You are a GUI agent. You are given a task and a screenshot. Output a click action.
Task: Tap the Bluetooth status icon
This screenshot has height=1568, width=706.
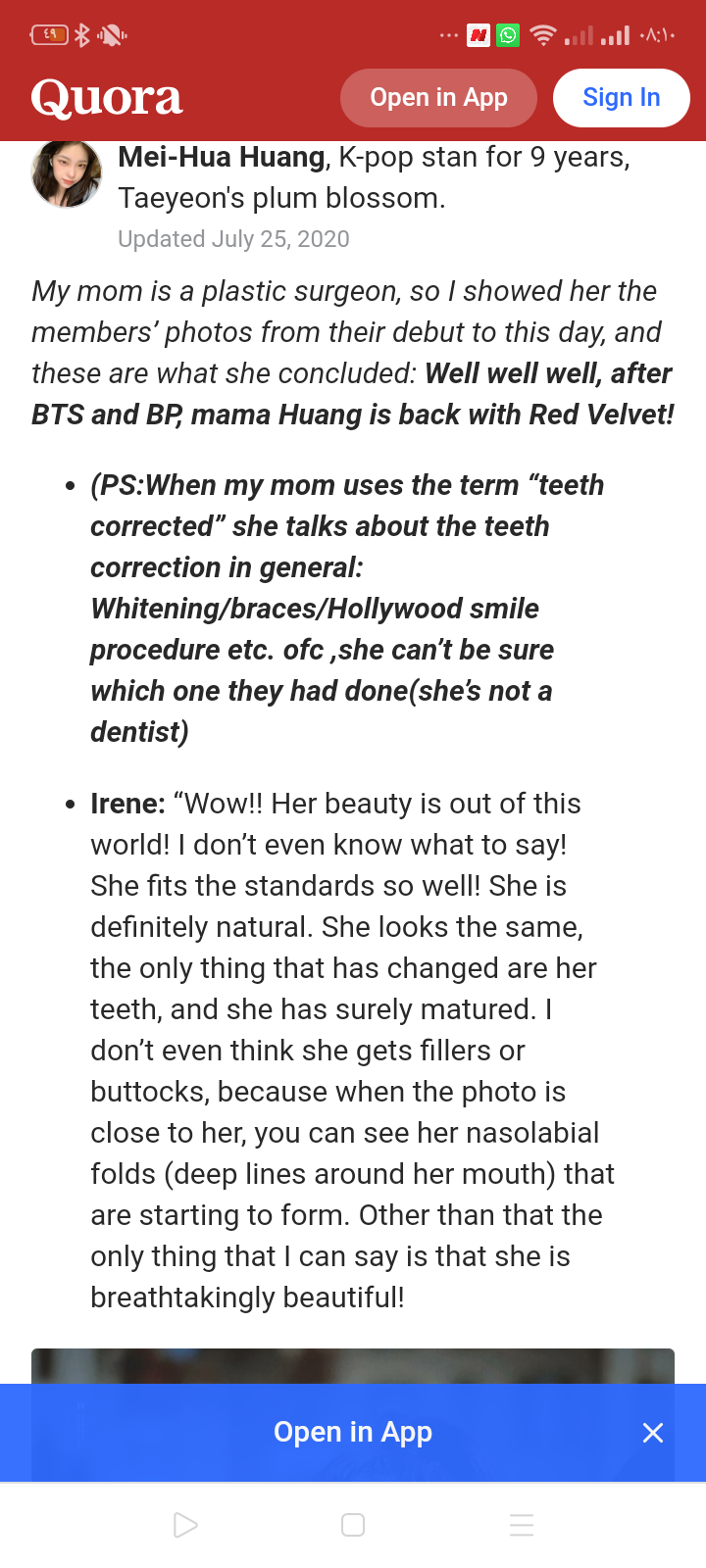[82, 36]
